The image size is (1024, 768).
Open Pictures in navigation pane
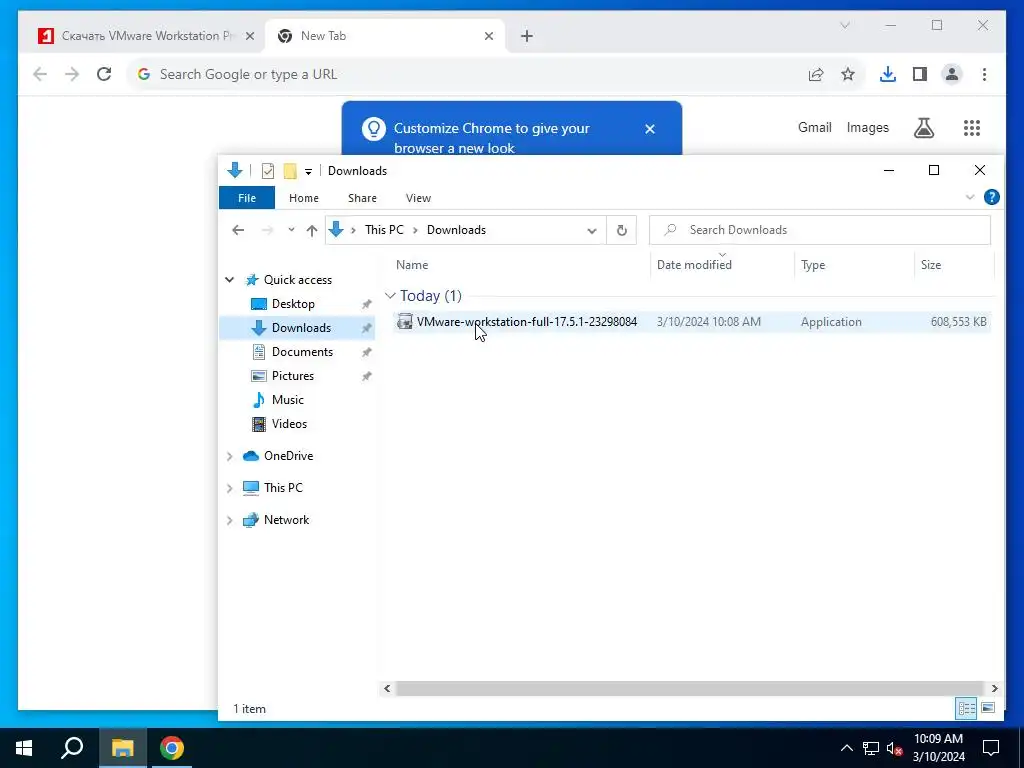tap(293, 376)
